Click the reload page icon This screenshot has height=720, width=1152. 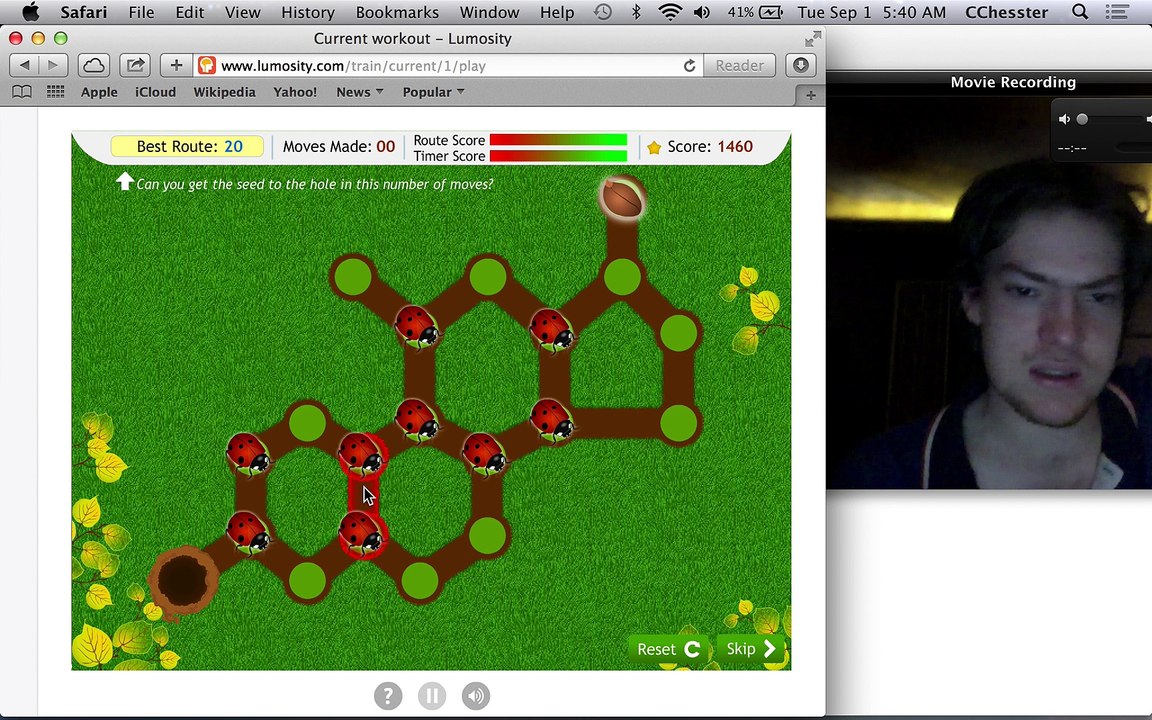point(689,65)
